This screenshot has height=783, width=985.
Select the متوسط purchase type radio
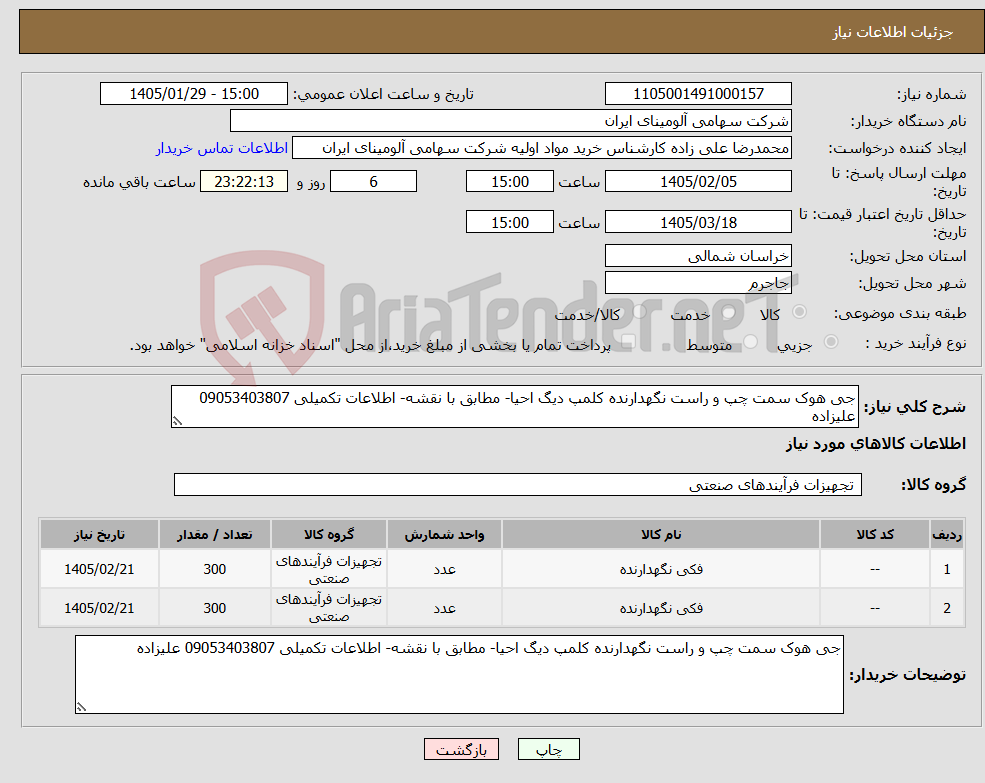[x=751, y=342]
